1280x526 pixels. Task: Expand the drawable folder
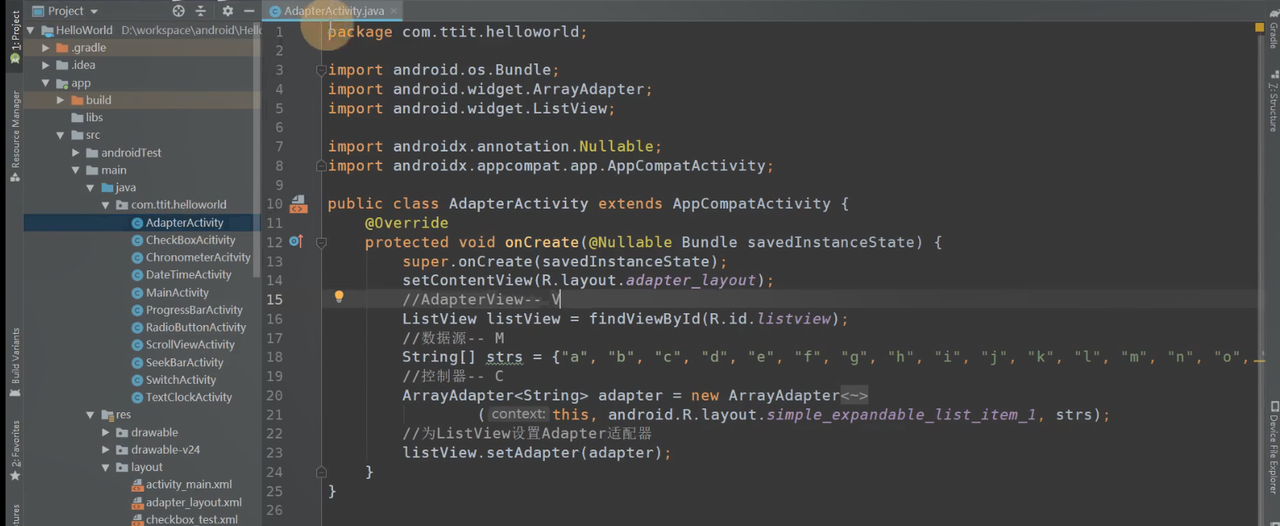point(106,432)
